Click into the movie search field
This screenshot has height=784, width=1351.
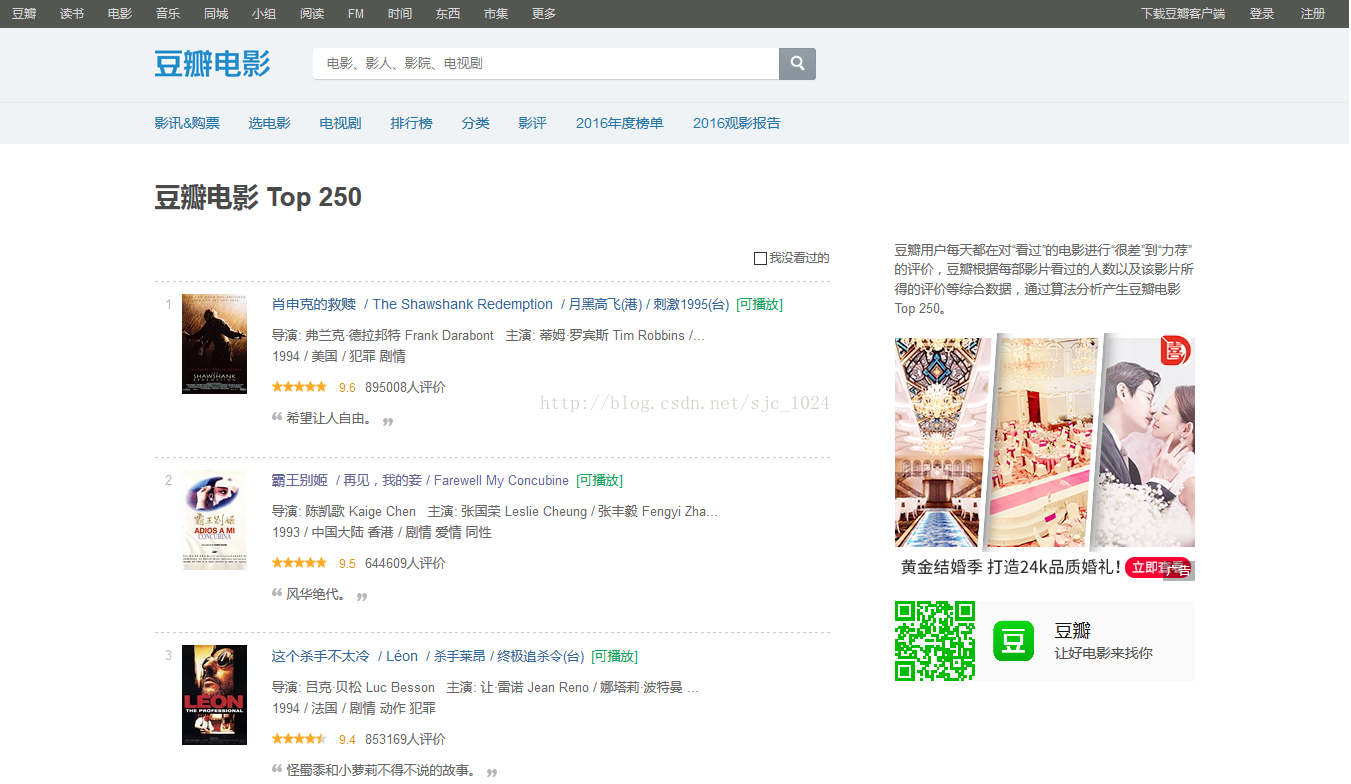point(546,63)
